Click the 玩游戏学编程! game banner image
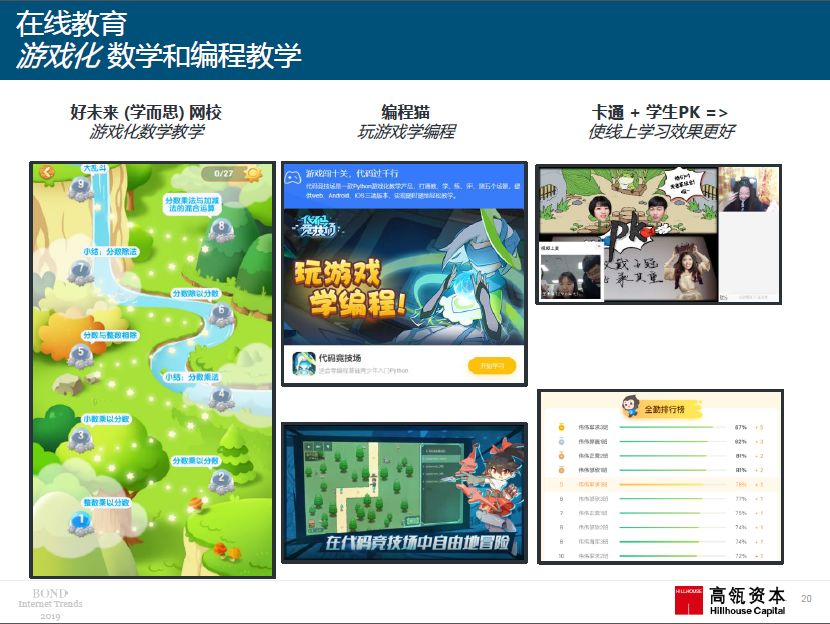Screen dimensions: 830x624 (404, 277)
